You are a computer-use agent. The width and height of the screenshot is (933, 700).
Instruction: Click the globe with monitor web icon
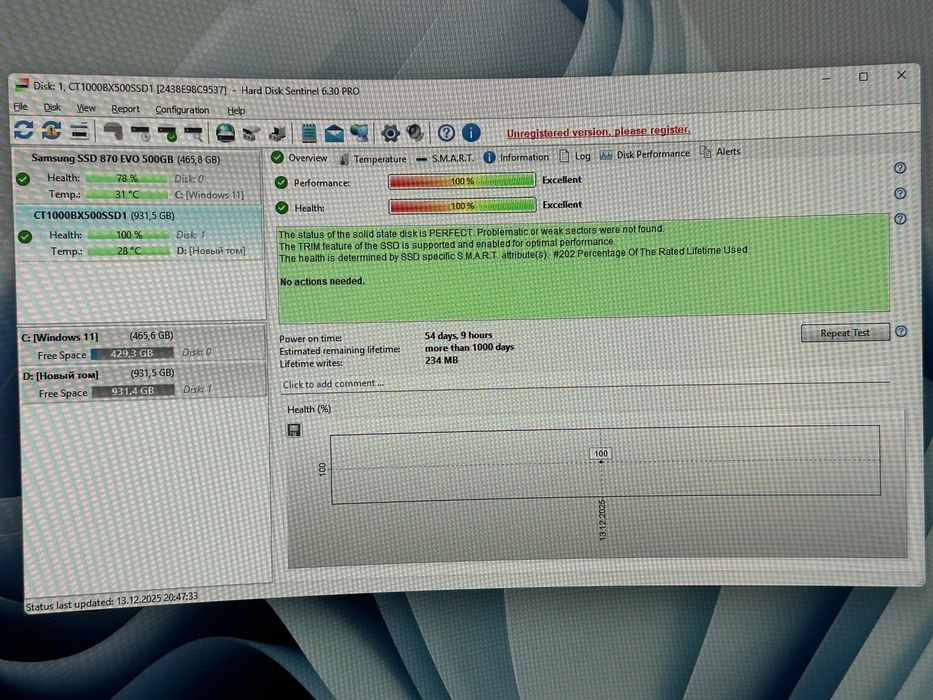[360, 133]
